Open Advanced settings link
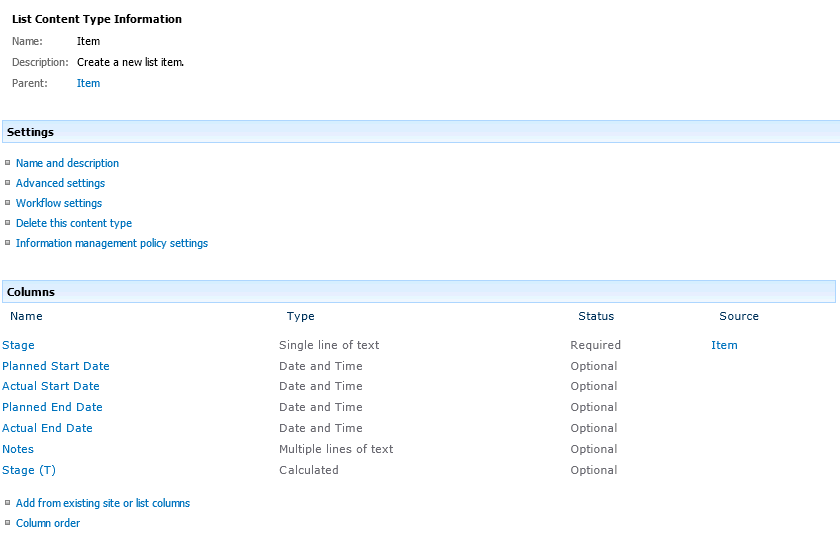The image size is (840, 539). coord(61,183)
